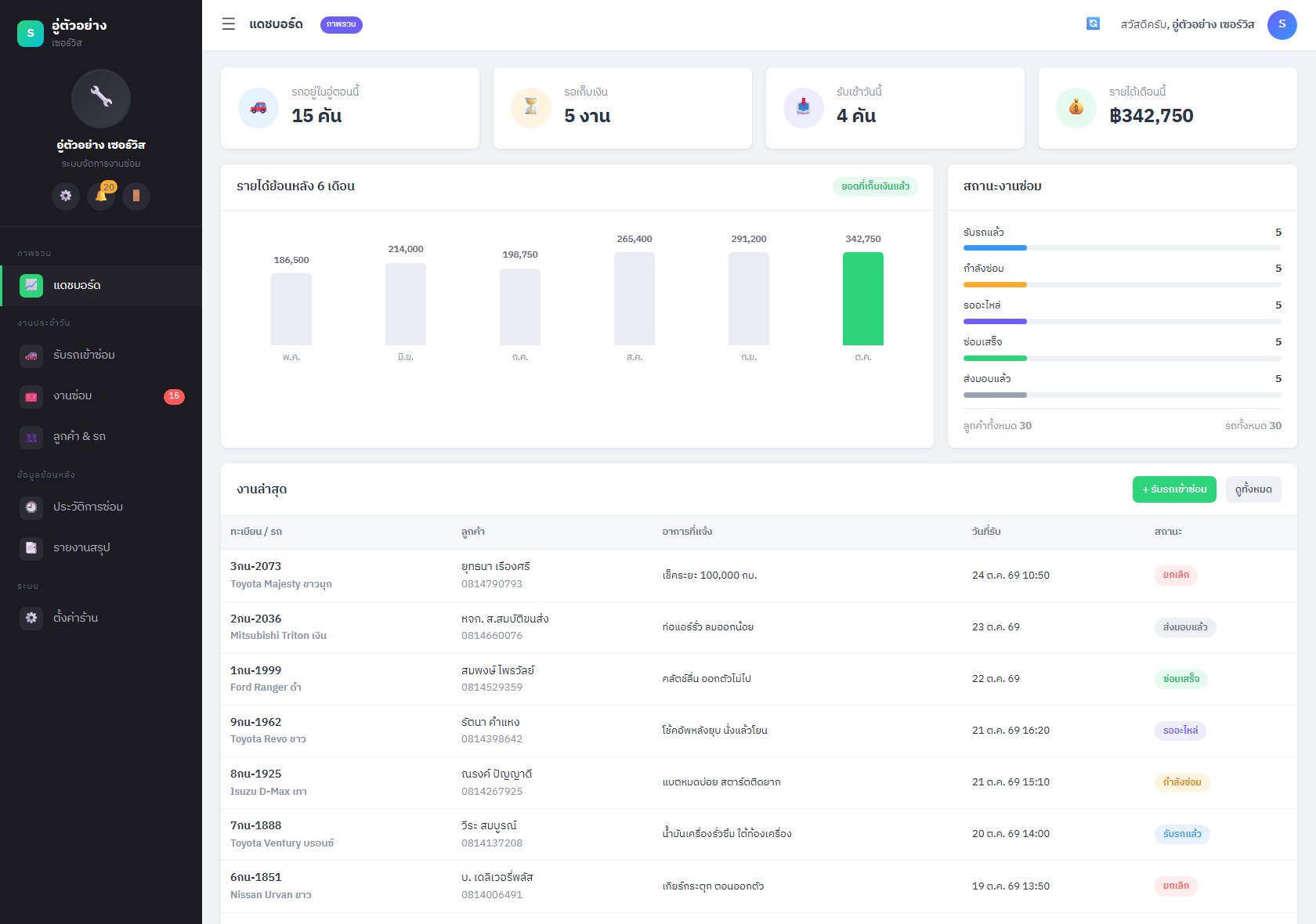
Task: Click the วันที่รับ column header
Action: 986,532
